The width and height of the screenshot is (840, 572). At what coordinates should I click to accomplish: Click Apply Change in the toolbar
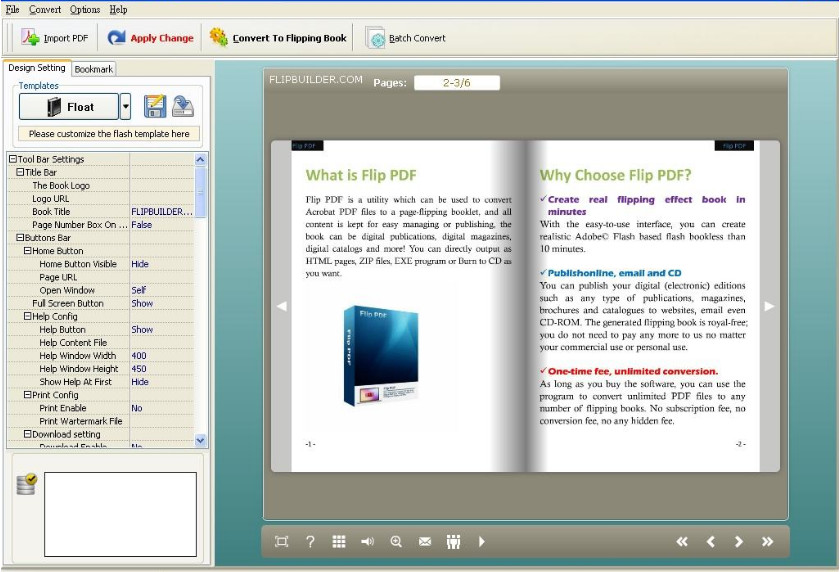click(150, 38)
